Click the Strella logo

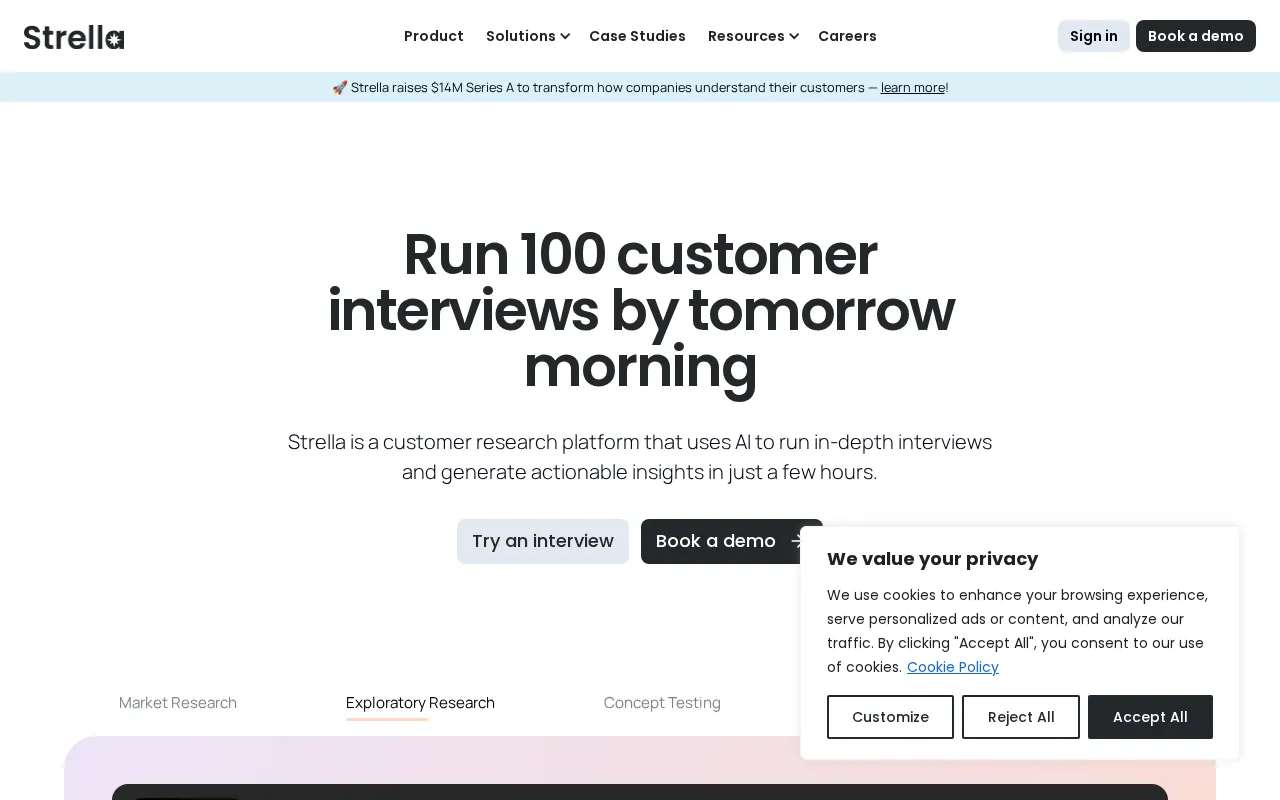(x=74, y=37)
